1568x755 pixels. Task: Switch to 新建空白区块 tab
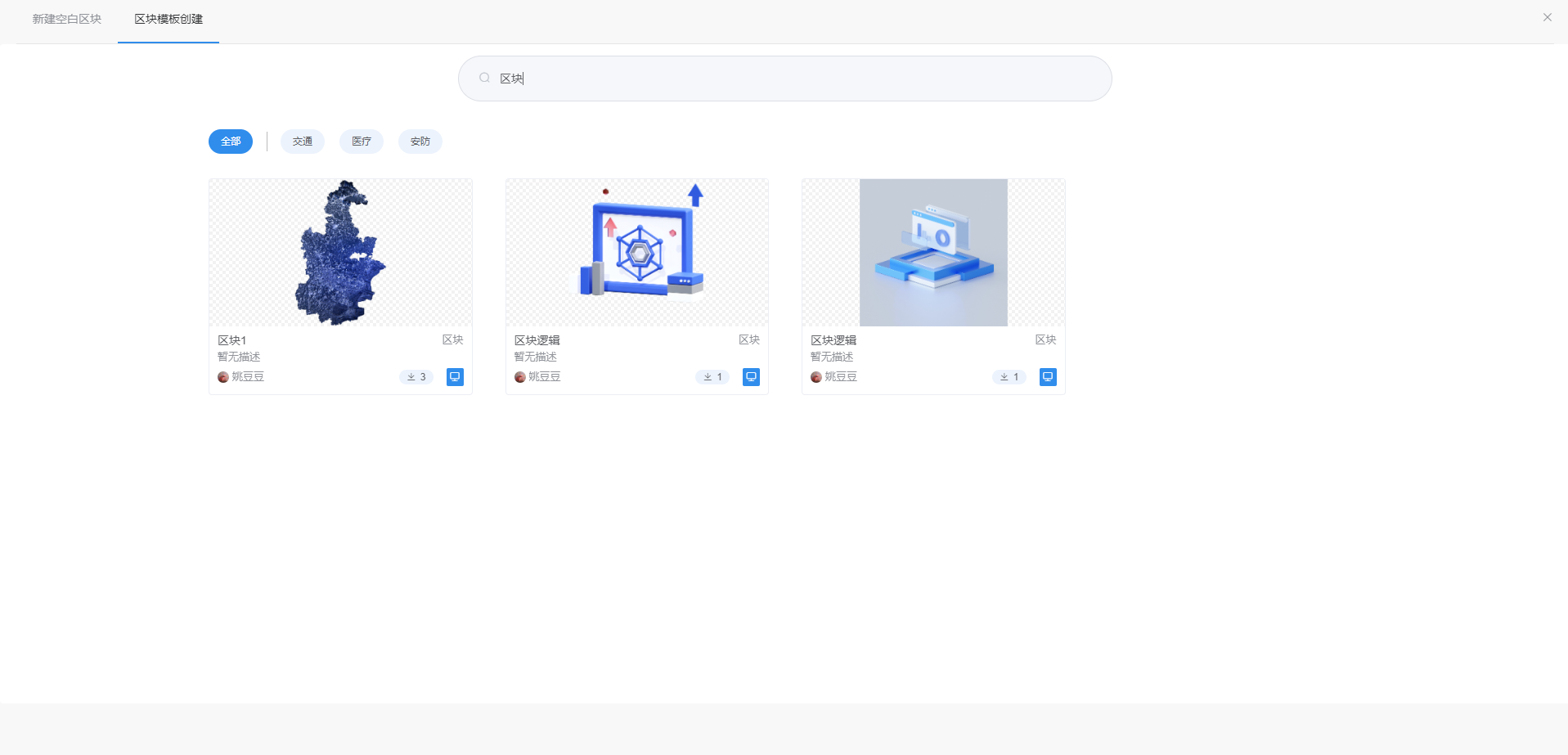pos(67,19)
